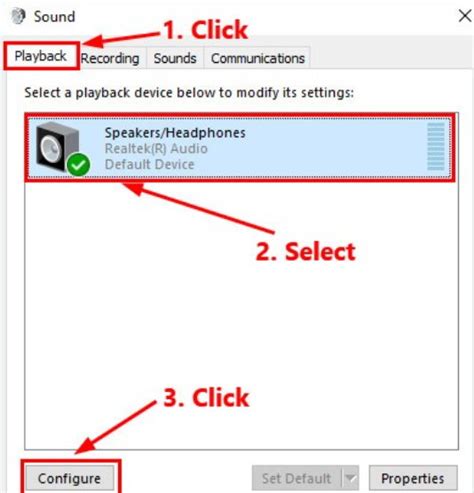Click the Set Default button

click(297, 478)
